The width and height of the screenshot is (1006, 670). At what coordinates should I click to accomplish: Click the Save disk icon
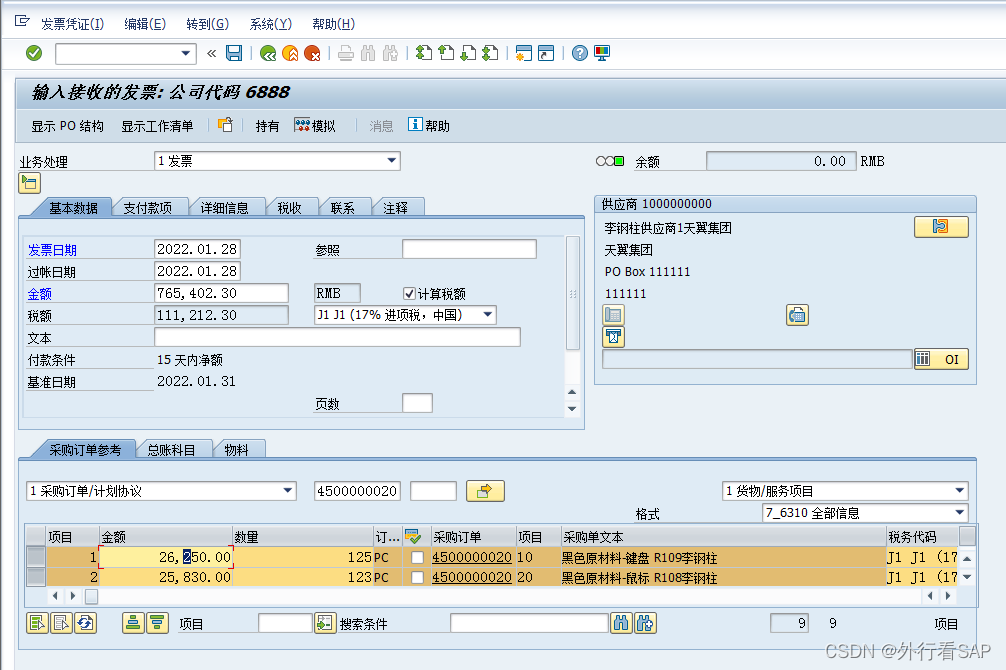[234, 53]
